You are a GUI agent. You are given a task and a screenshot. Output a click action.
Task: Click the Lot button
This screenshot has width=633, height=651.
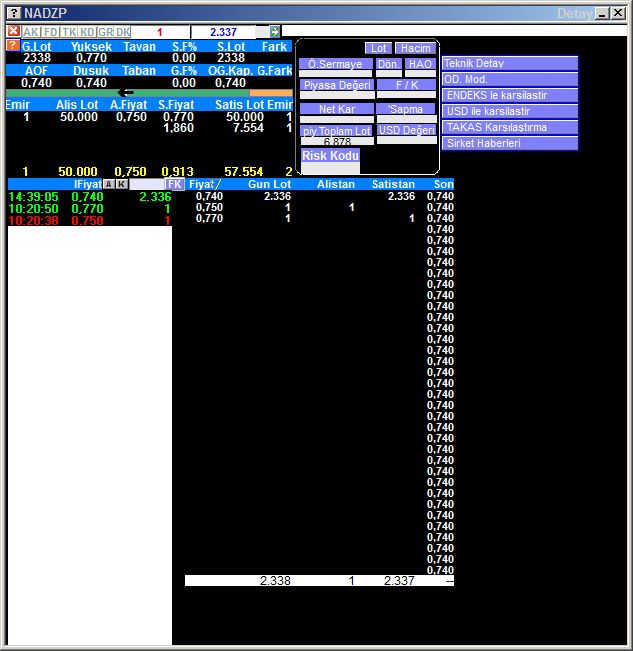pos(378,48)
